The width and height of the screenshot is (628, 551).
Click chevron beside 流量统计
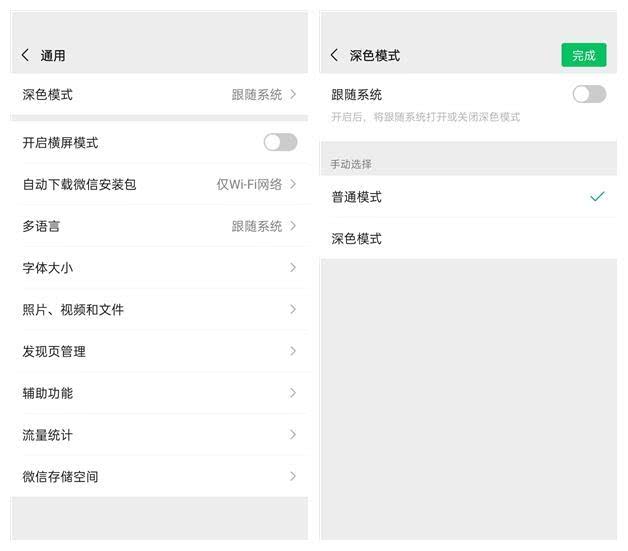[x=293, y=434]
